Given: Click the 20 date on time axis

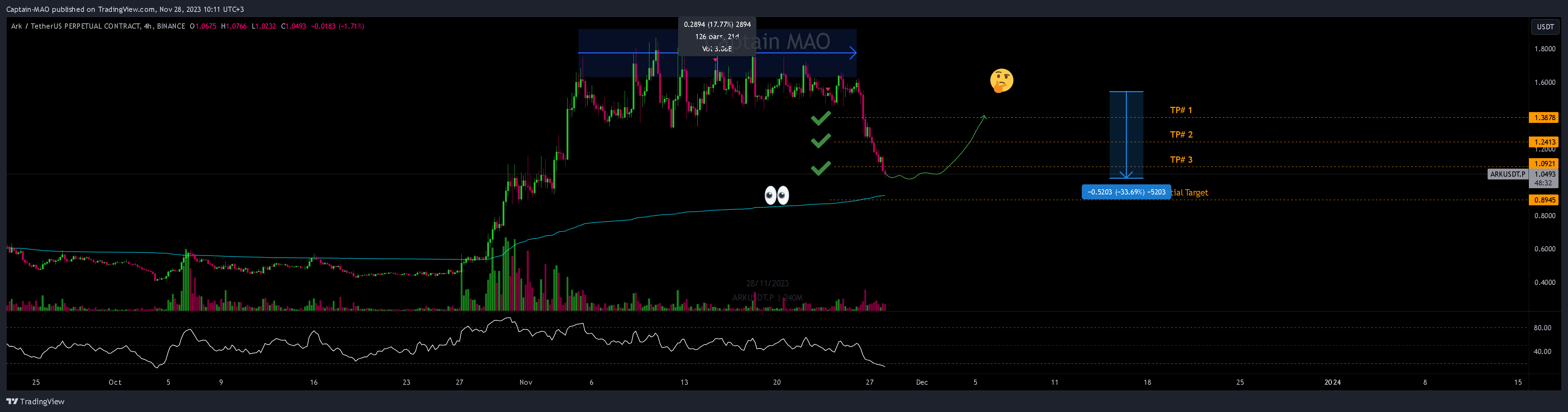Looking at the screenshot, I should click(x=777, y=382).
